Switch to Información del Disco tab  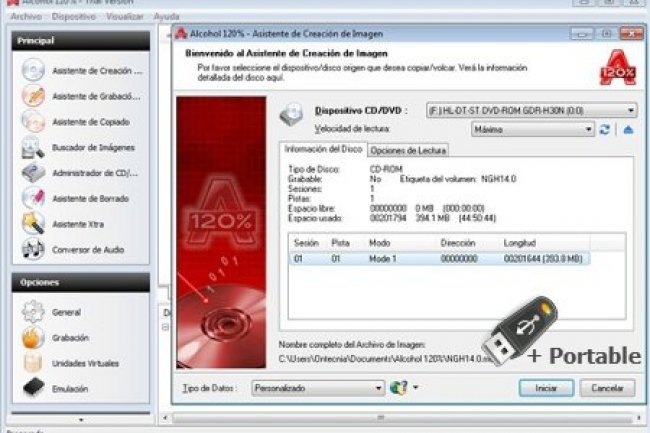coord(323,149)
